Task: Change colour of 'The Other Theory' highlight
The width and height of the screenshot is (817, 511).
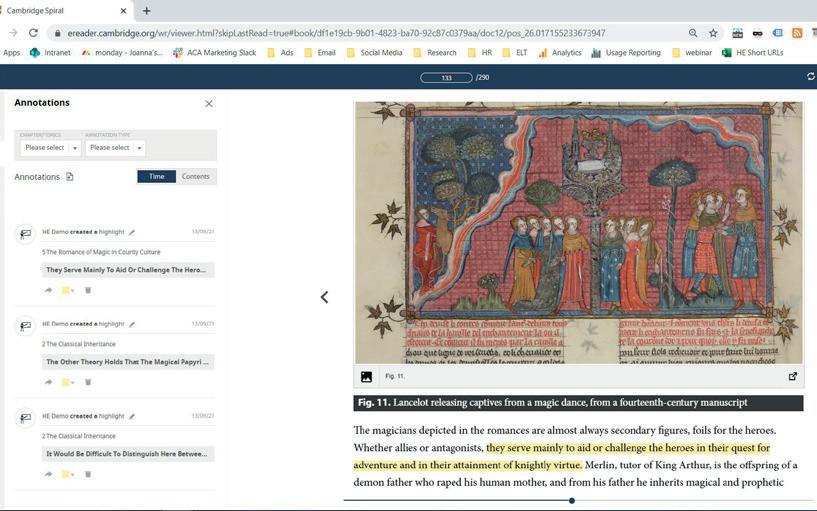Action: (67, 382)
